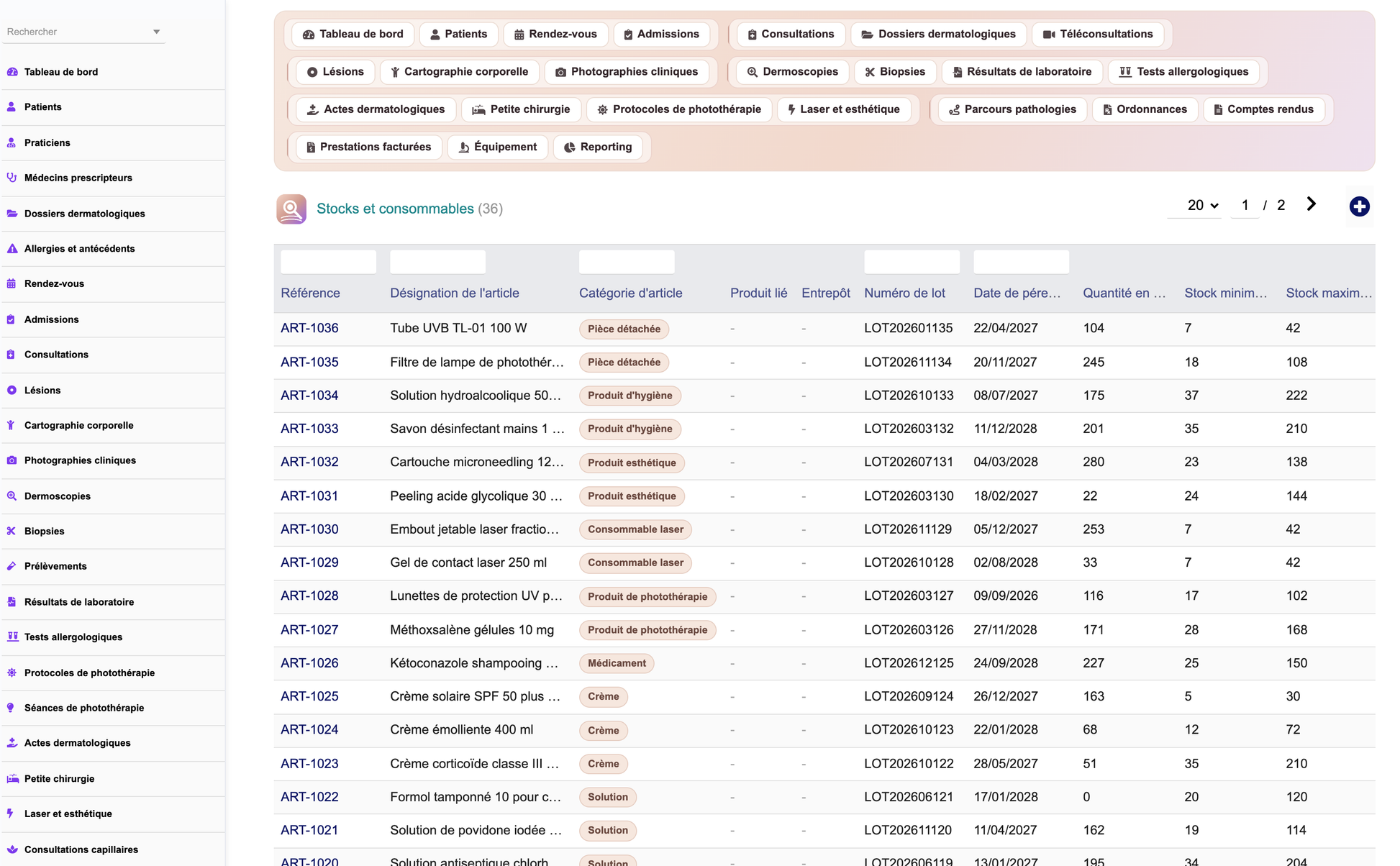Click the current page number field
The height and width of the screenshot is (866, 1400).
tap(1245, 206)
